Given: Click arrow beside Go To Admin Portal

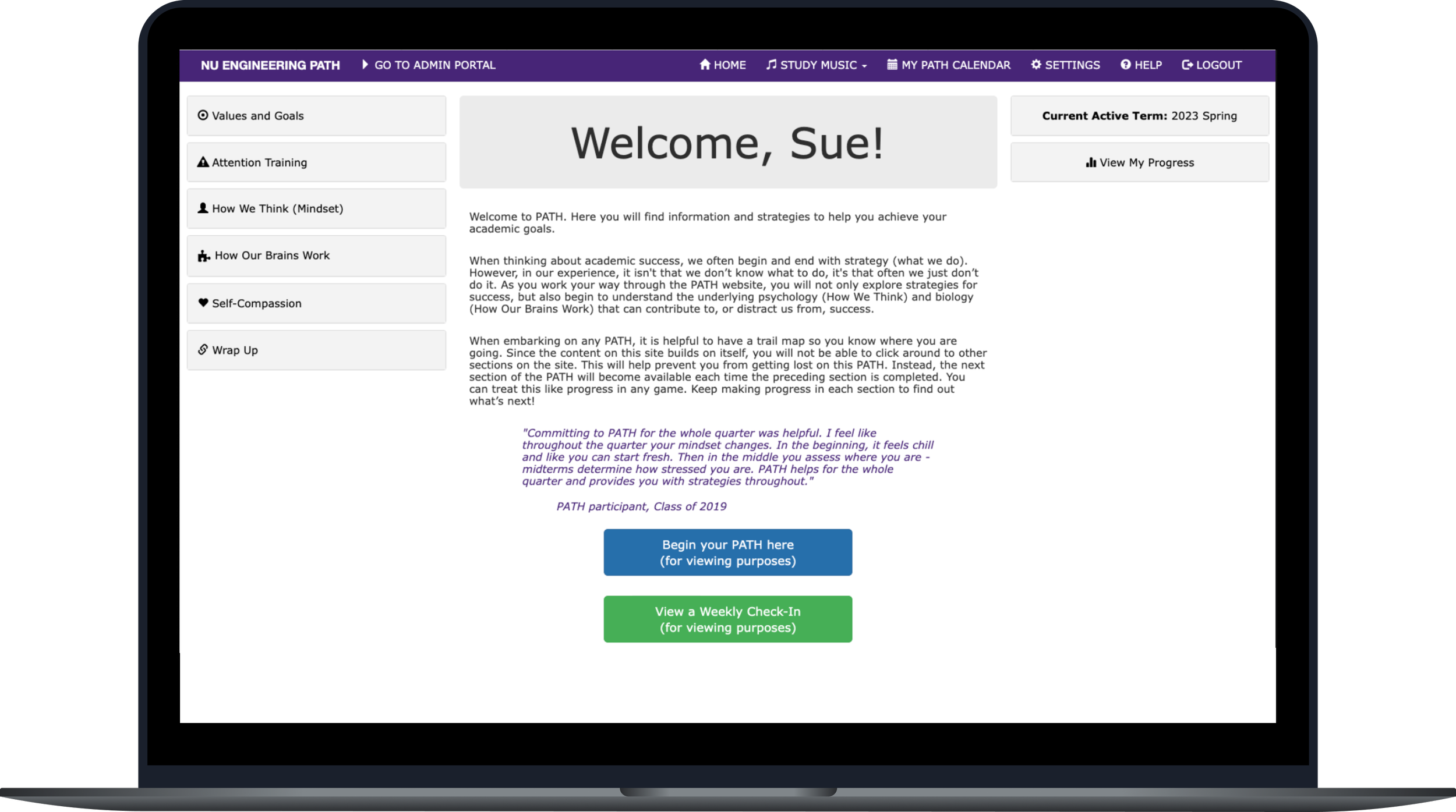Looking at the screenshot, I should click(365, 65).
